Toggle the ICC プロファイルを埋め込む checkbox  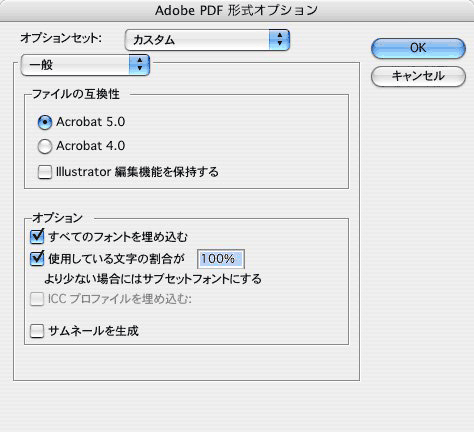coord(37,299)
